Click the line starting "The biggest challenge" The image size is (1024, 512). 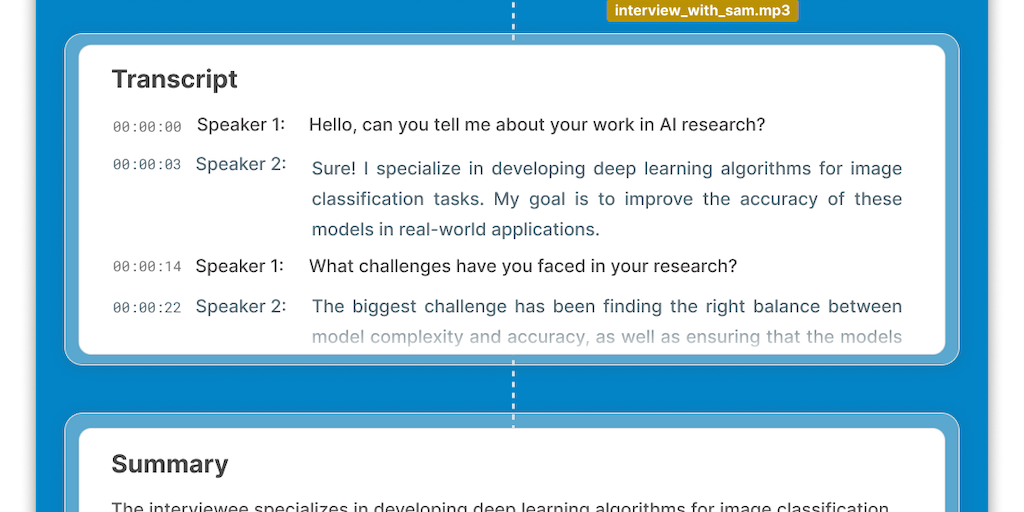(607, 306)
